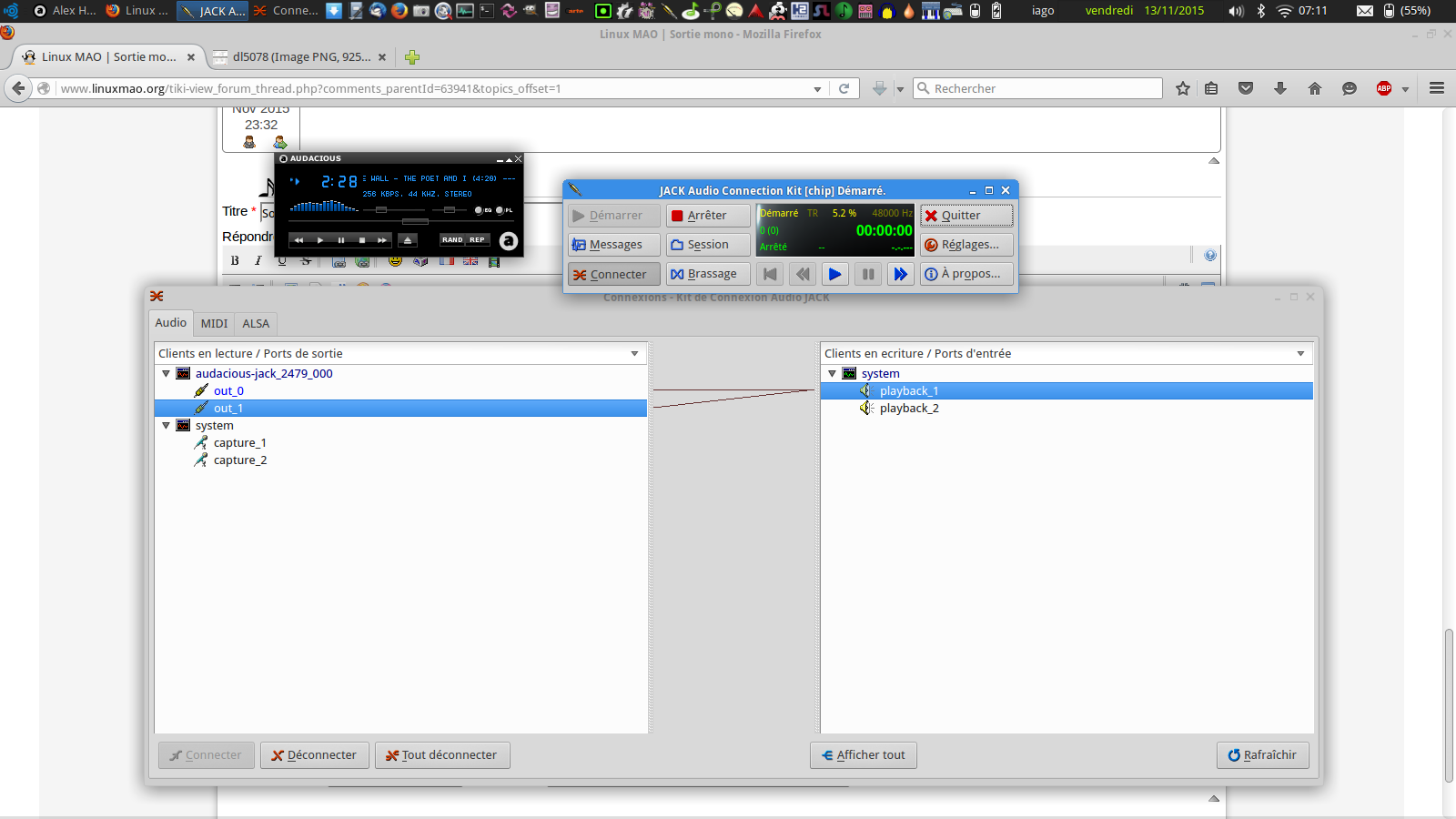Skip to next track in Audacious
Viewport: 1456px width, 819px height.
point(382,240)
